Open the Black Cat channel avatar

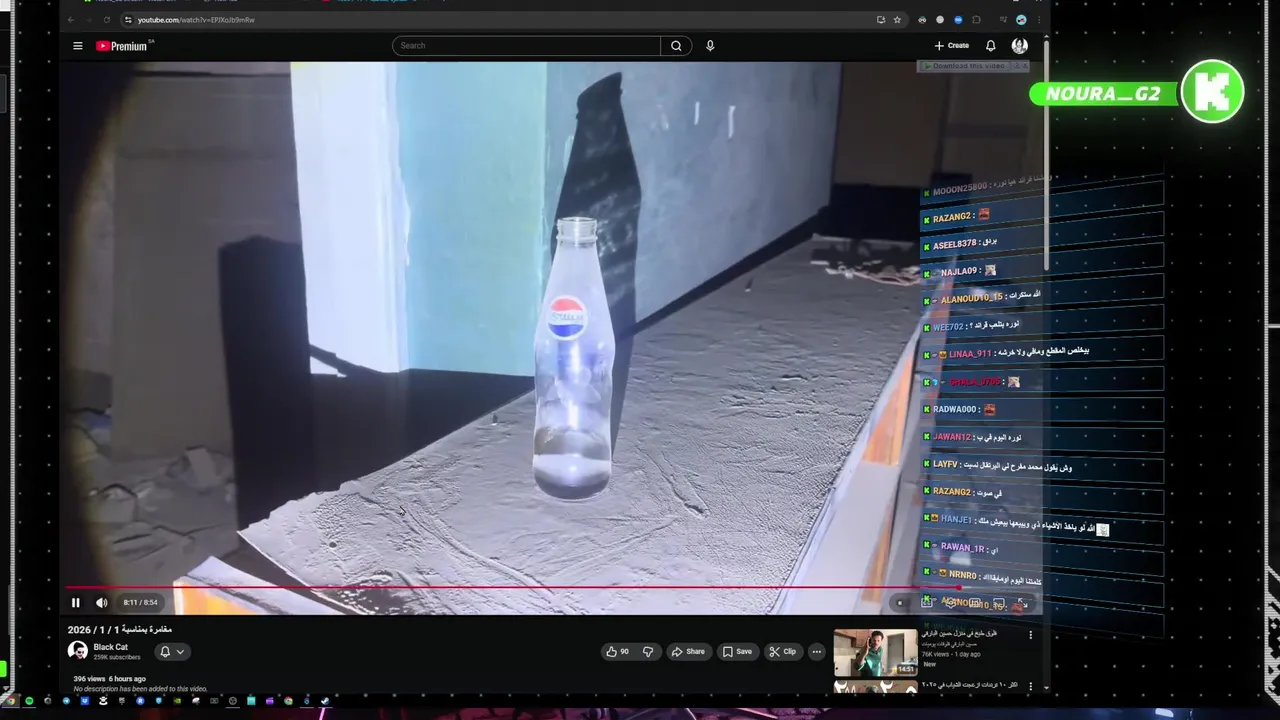click(77, 651)
